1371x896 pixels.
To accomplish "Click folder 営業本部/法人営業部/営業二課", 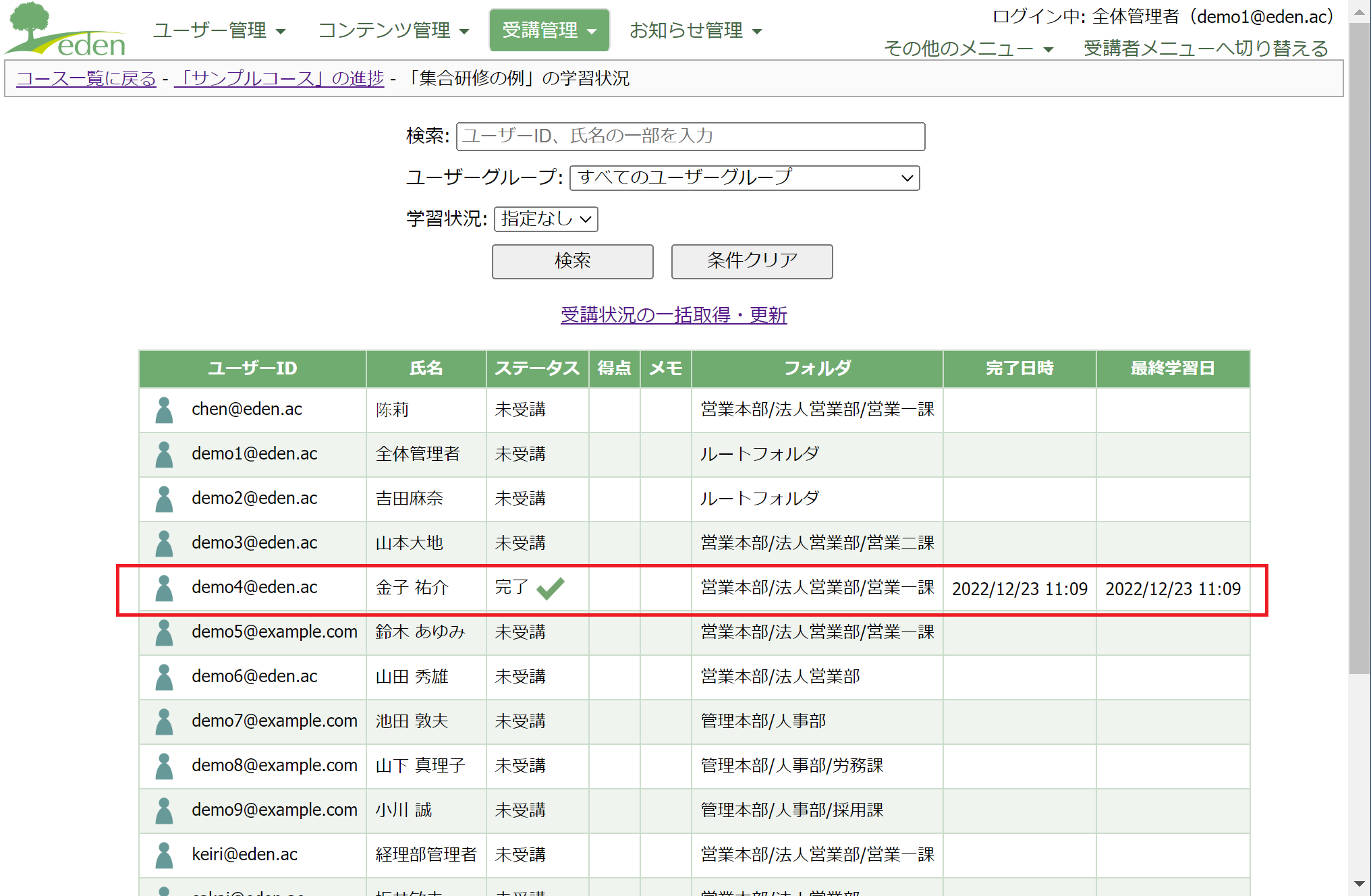I will (817, 543).
